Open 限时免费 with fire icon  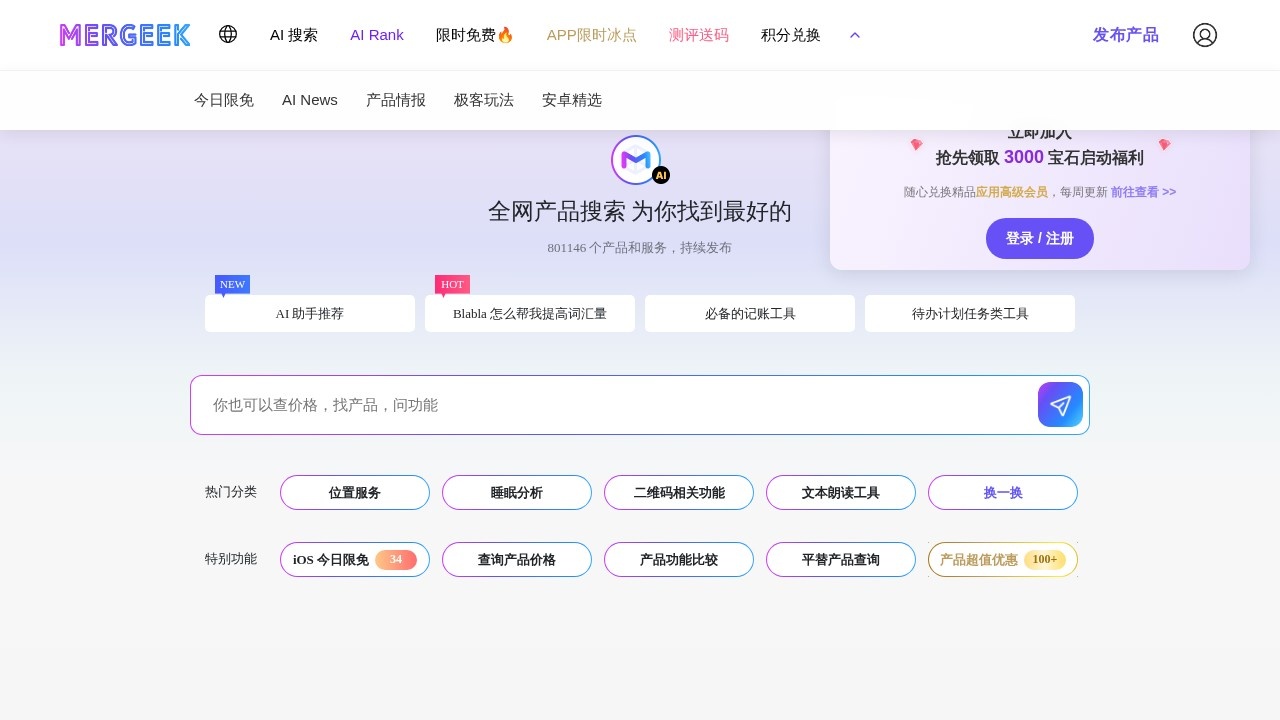click(475, 35)
